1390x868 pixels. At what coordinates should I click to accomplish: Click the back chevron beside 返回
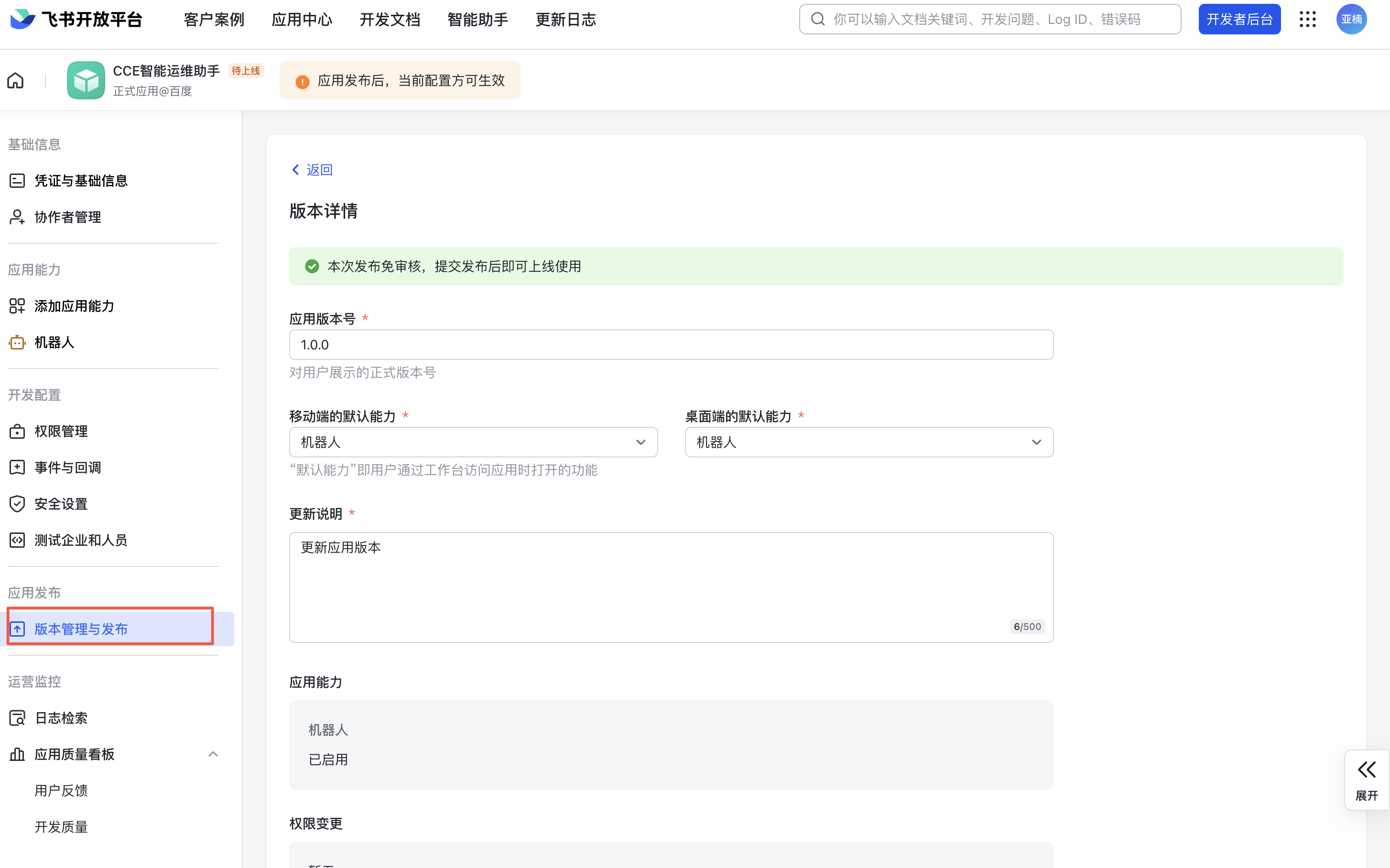296,169
